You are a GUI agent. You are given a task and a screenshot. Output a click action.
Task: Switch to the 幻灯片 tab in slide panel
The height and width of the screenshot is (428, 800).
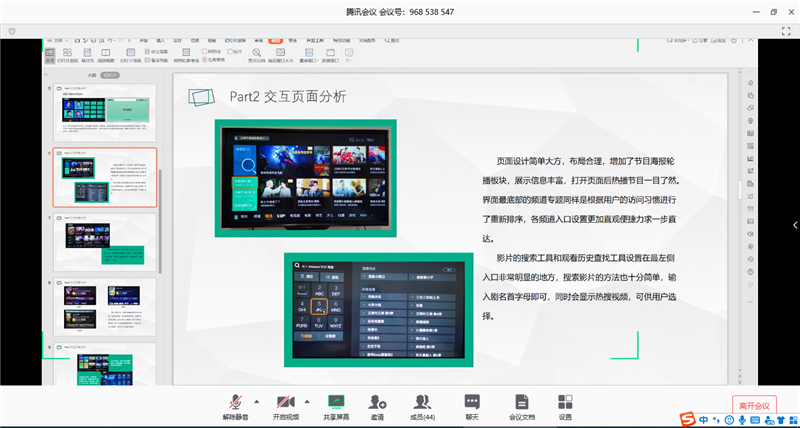coord(110,75)
